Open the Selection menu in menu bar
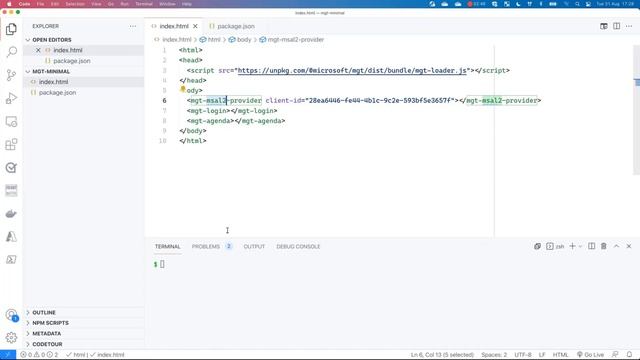The image size is (640, 360). (75, 4)
